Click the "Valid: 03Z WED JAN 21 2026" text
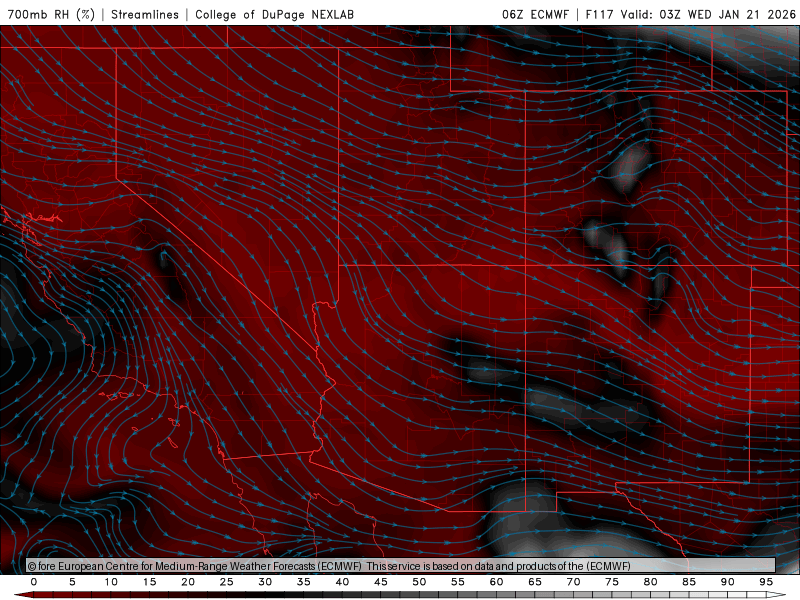The width and height of the screenshot is (800, 600). click(x=708, y=14)
